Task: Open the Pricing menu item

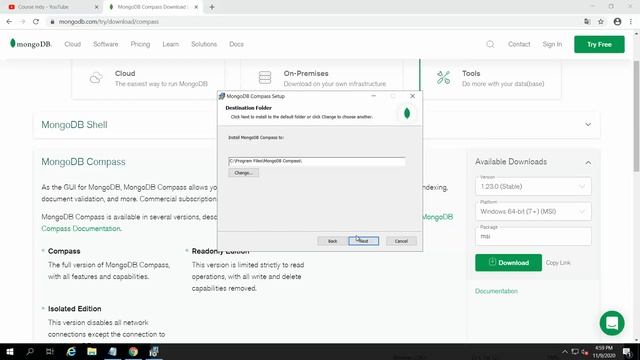Action: point(140,44)
